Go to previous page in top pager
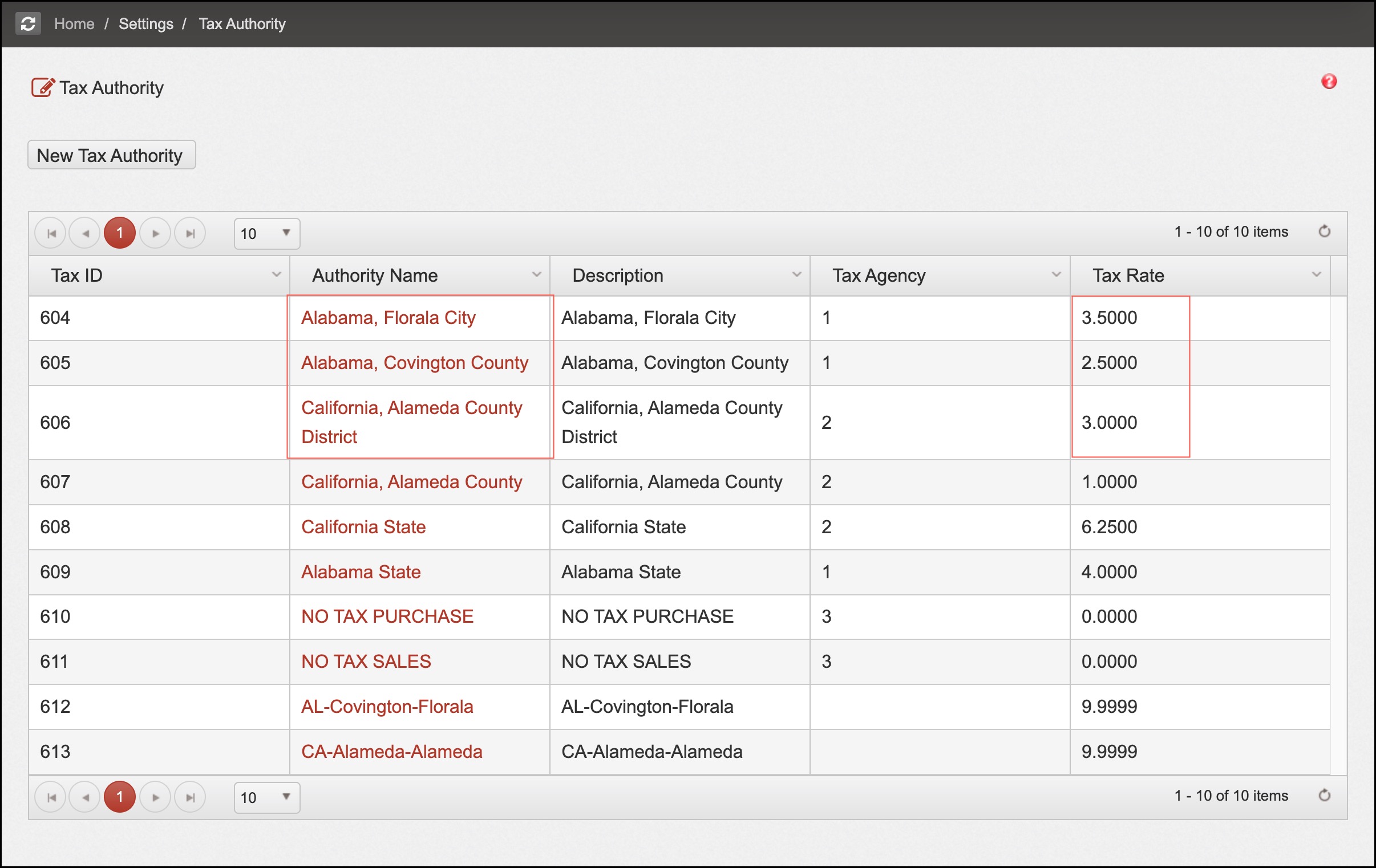This screenshot has width=1376, height=868. (86, 233)
